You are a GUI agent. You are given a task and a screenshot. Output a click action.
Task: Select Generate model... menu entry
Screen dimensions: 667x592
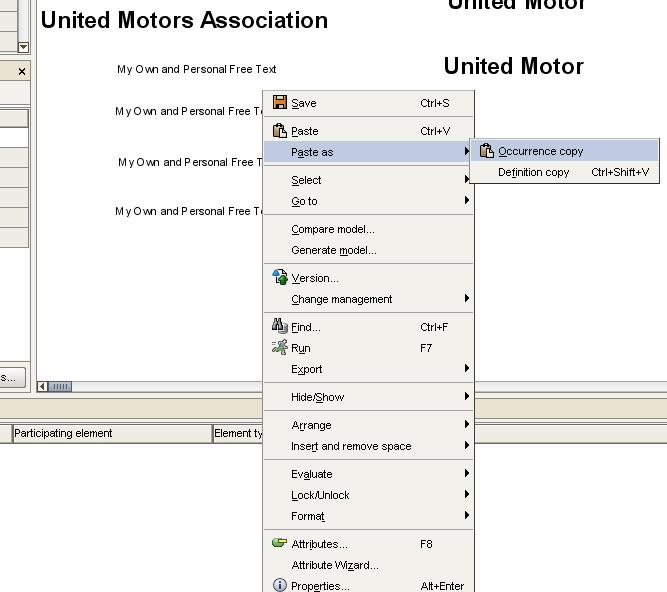[x=334, y=250]
